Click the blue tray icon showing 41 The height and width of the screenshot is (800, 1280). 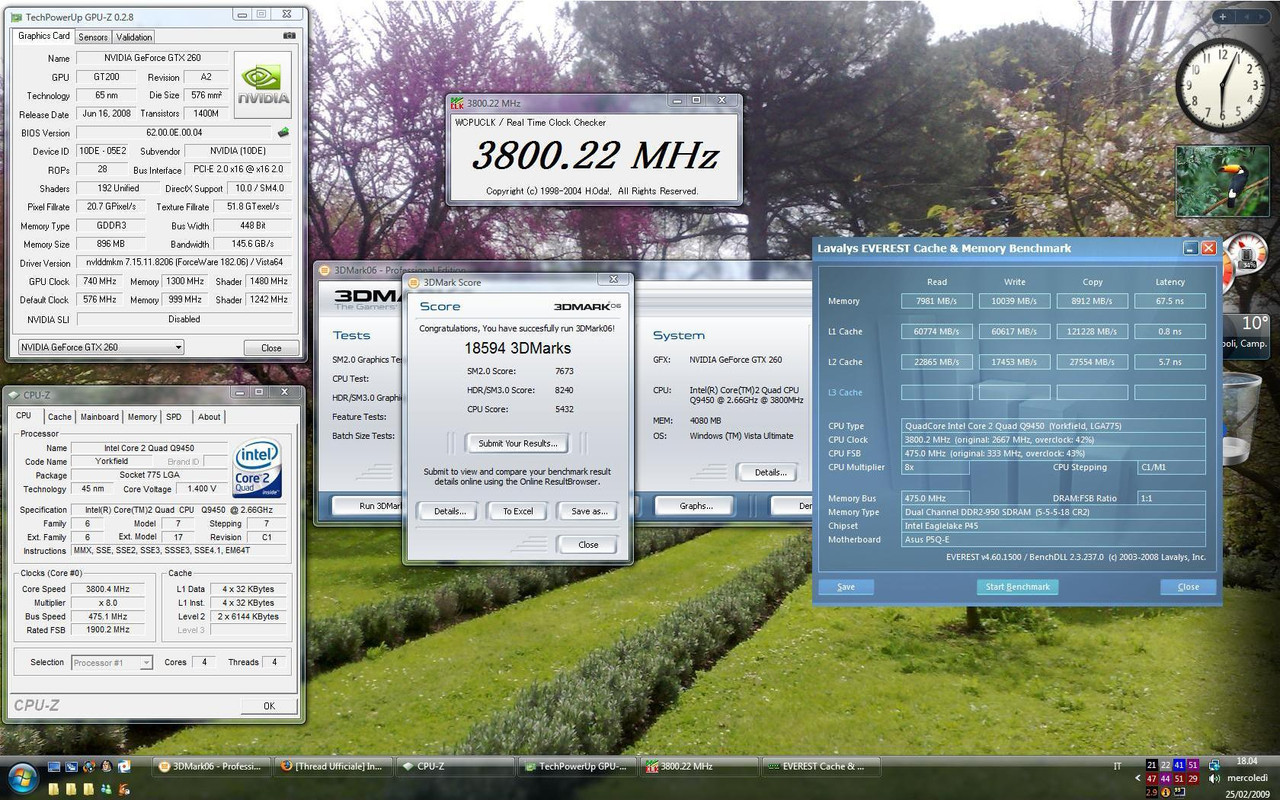(1179, 765)
